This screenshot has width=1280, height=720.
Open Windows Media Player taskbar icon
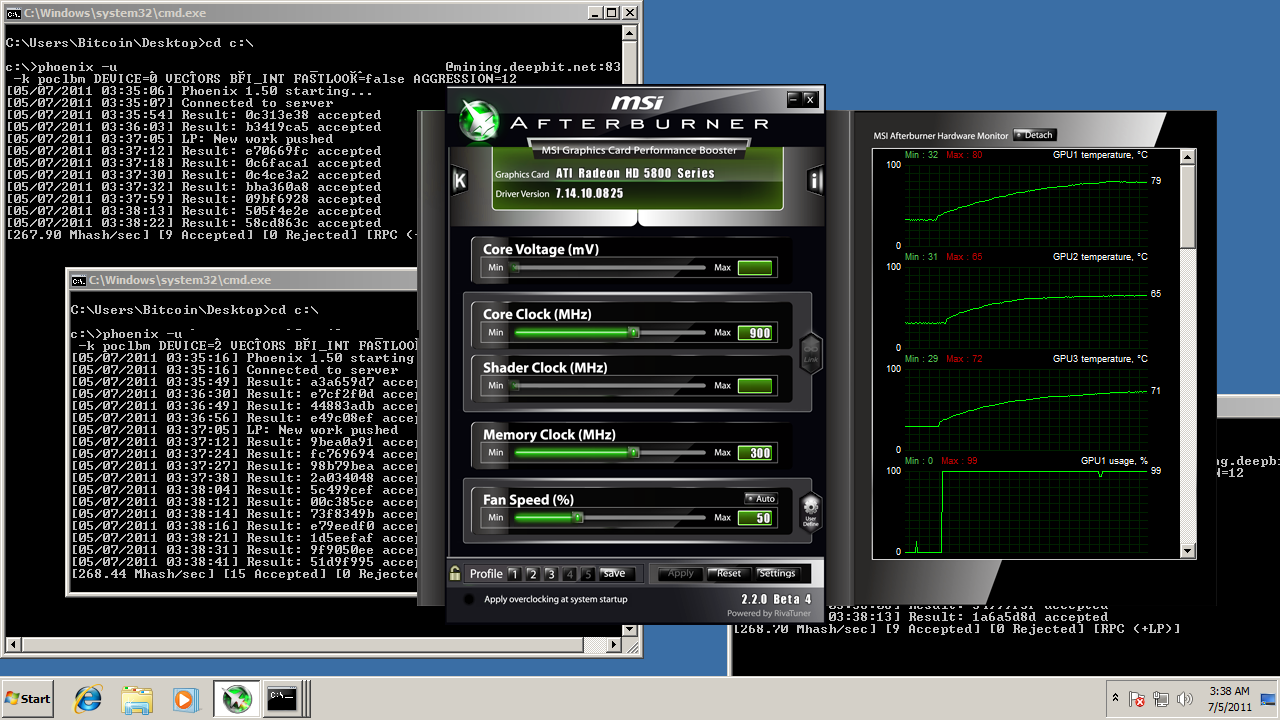185,699
